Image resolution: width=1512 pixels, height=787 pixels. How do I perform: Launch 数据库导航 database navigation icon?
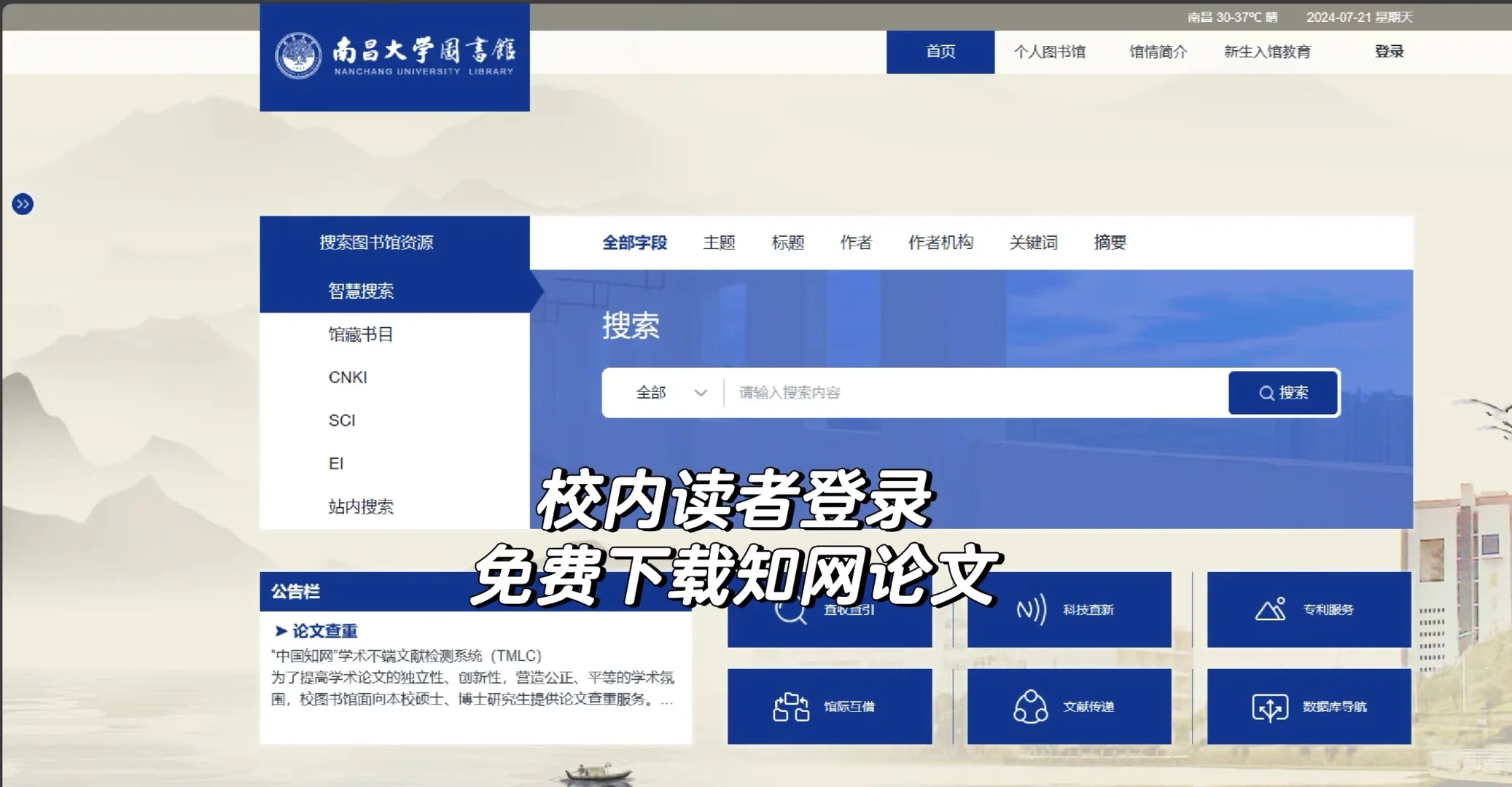1308,706
